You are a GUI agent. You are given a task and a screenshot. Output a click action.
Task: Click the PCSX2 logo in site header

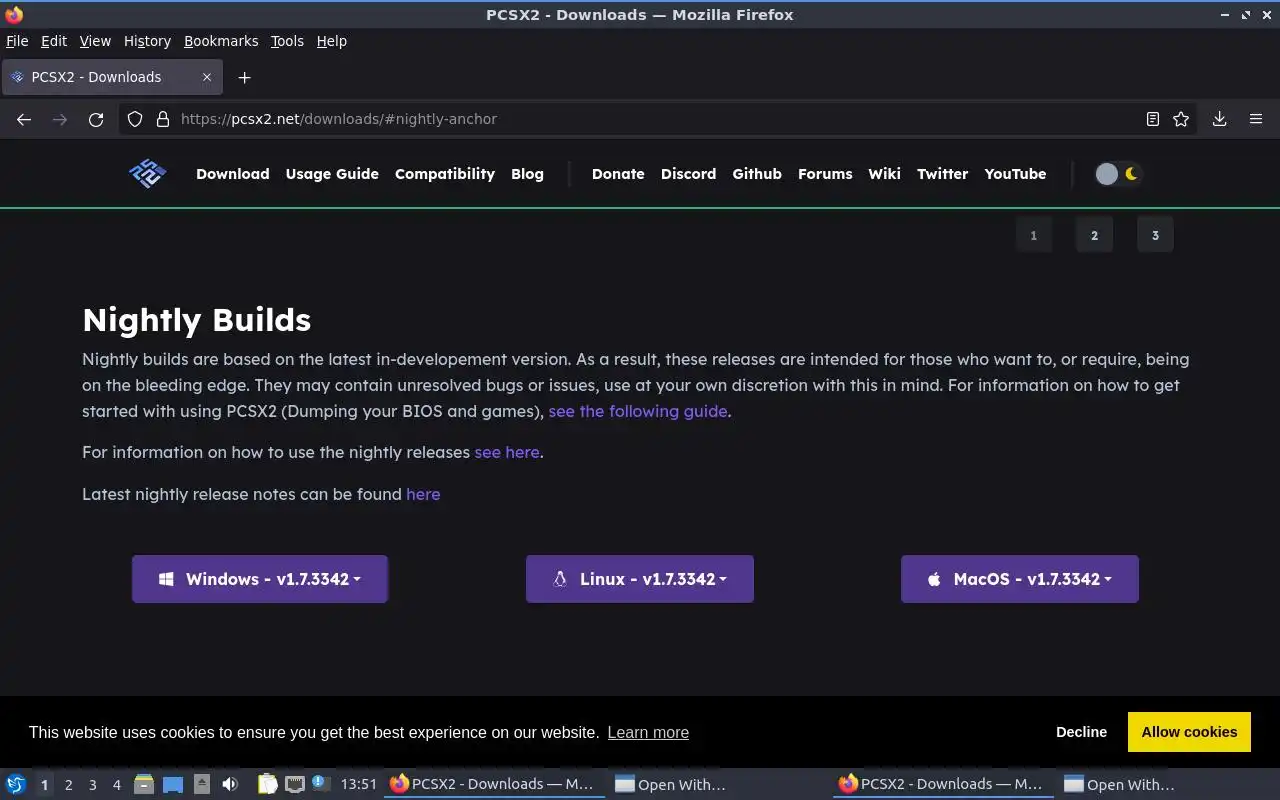(147, 174)
